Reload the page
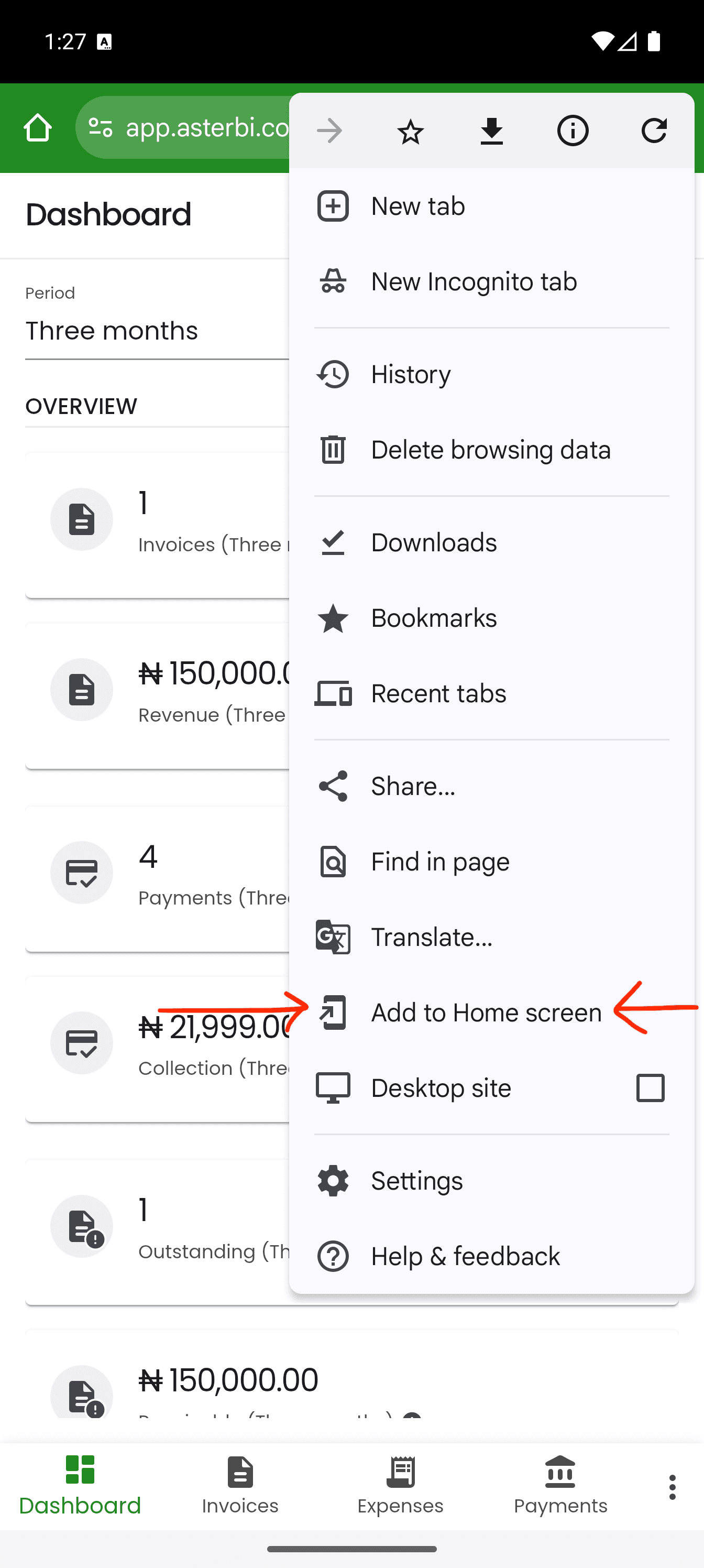 click(x=654, y=130)
